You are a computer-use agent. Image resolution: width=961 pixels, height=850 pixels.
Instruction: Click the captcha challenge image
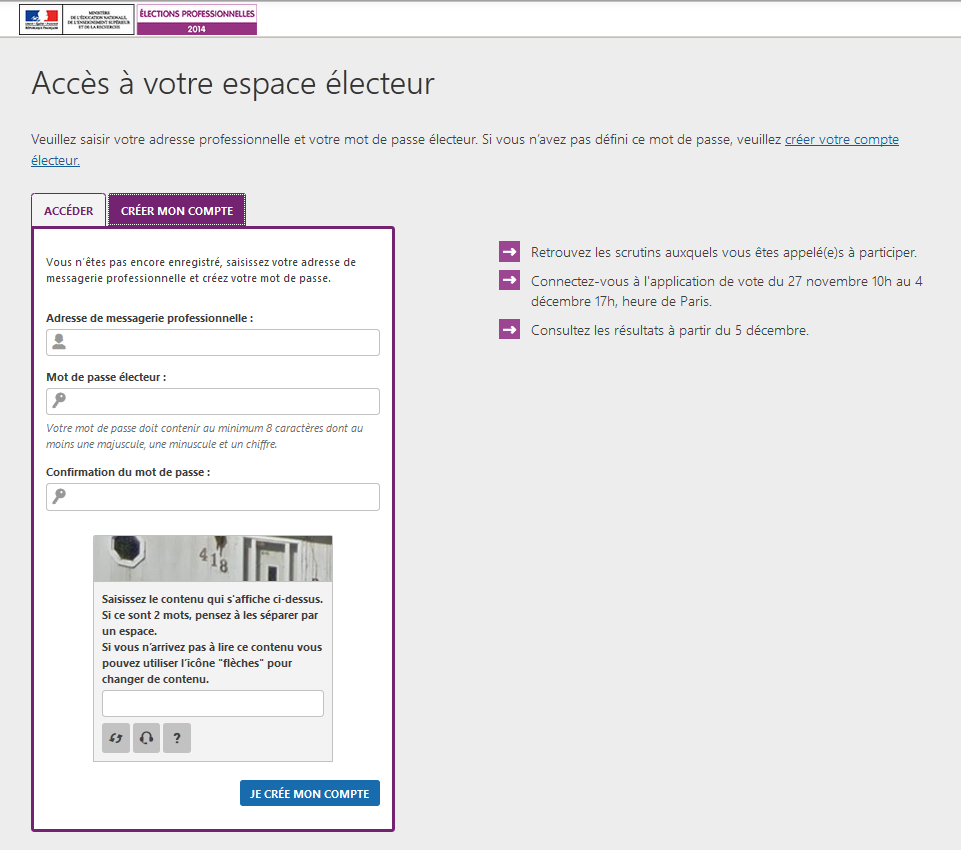pos(212,559)
